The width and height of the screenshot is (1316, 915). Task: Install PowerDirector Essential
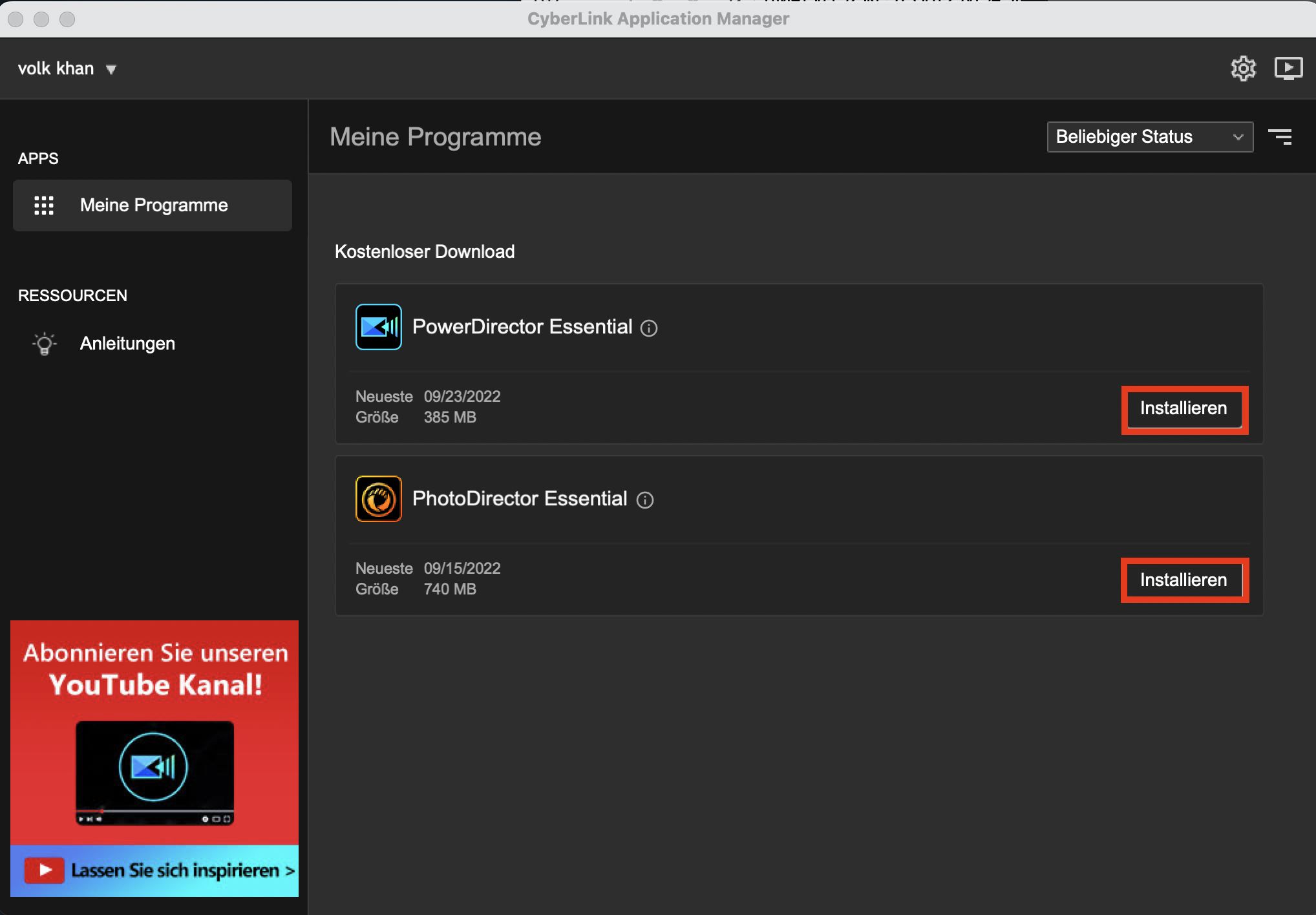point(1183,409)
